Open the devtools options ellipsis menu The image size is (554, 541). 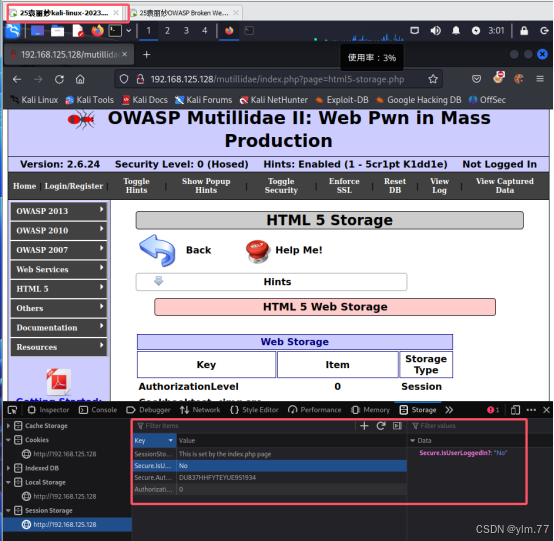(531, 410)
